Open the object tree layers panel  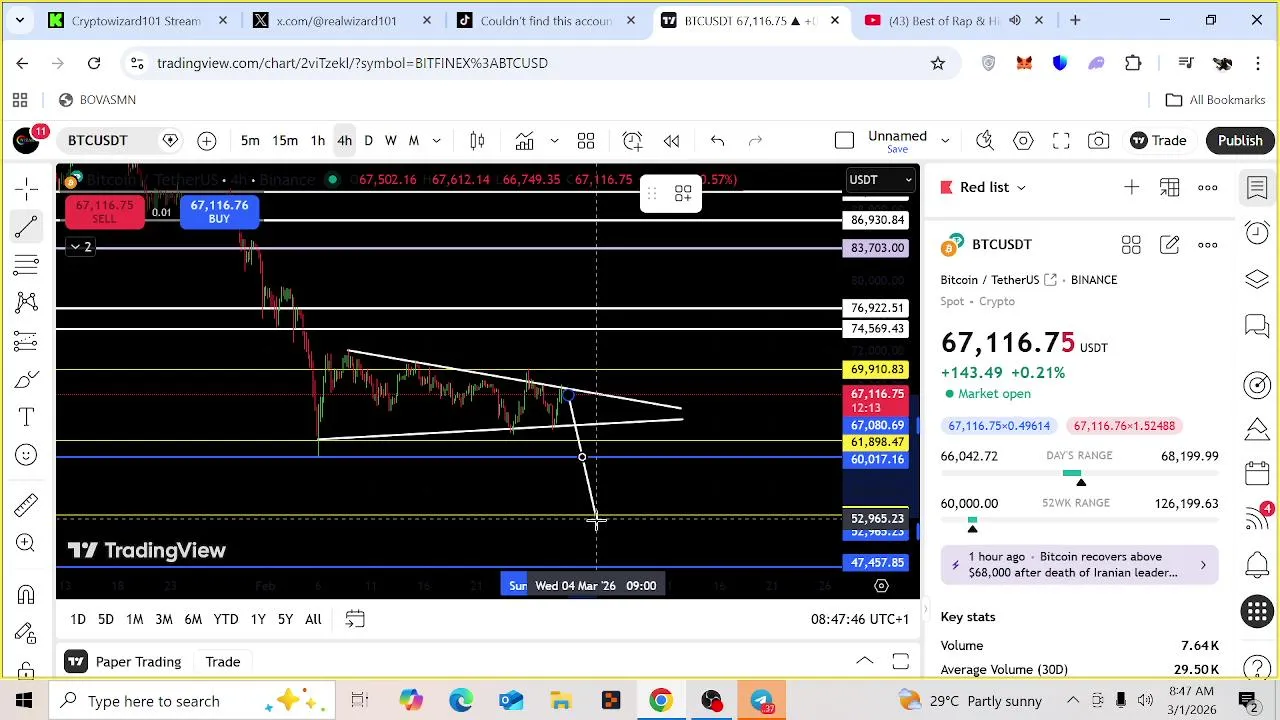pos(1257,279)
